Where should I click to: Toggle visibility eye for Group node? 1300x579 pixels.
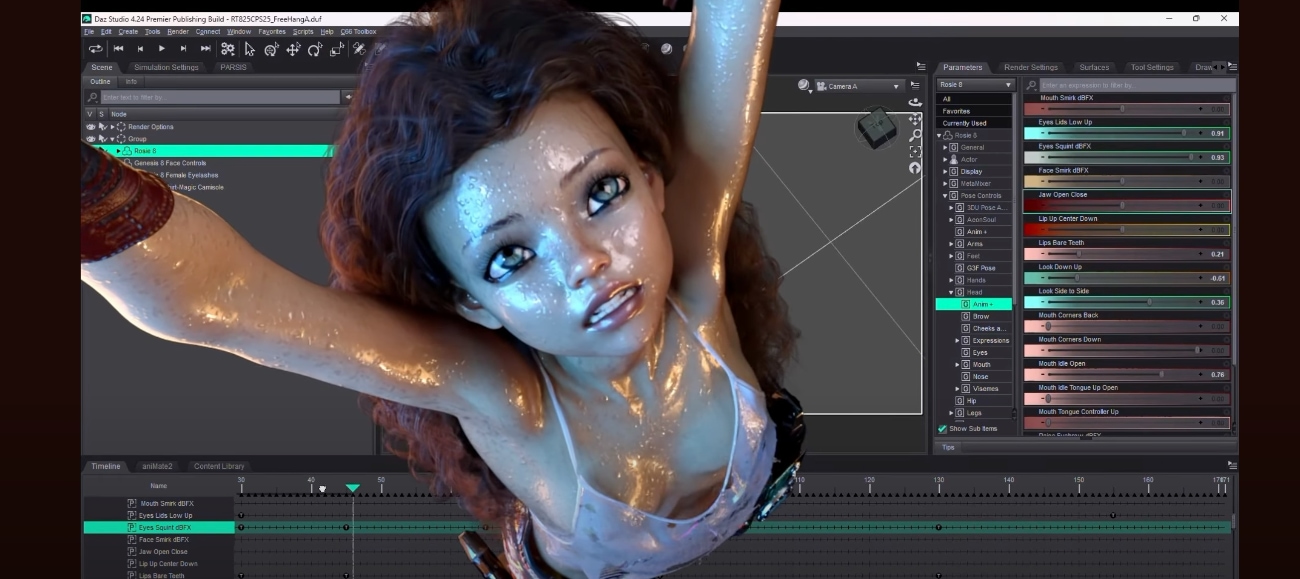click(x=90, y=139)
